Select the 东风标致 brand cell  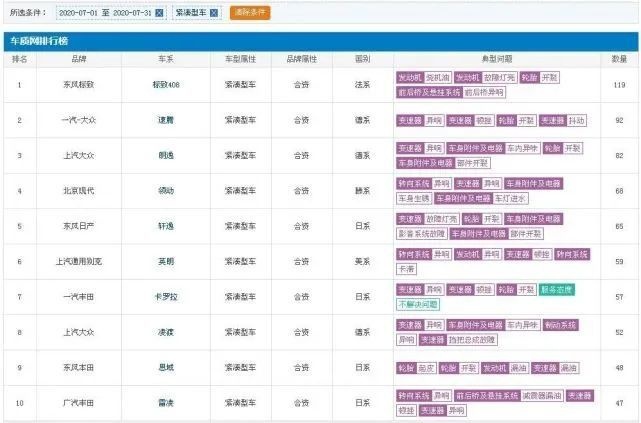point(78,85)
